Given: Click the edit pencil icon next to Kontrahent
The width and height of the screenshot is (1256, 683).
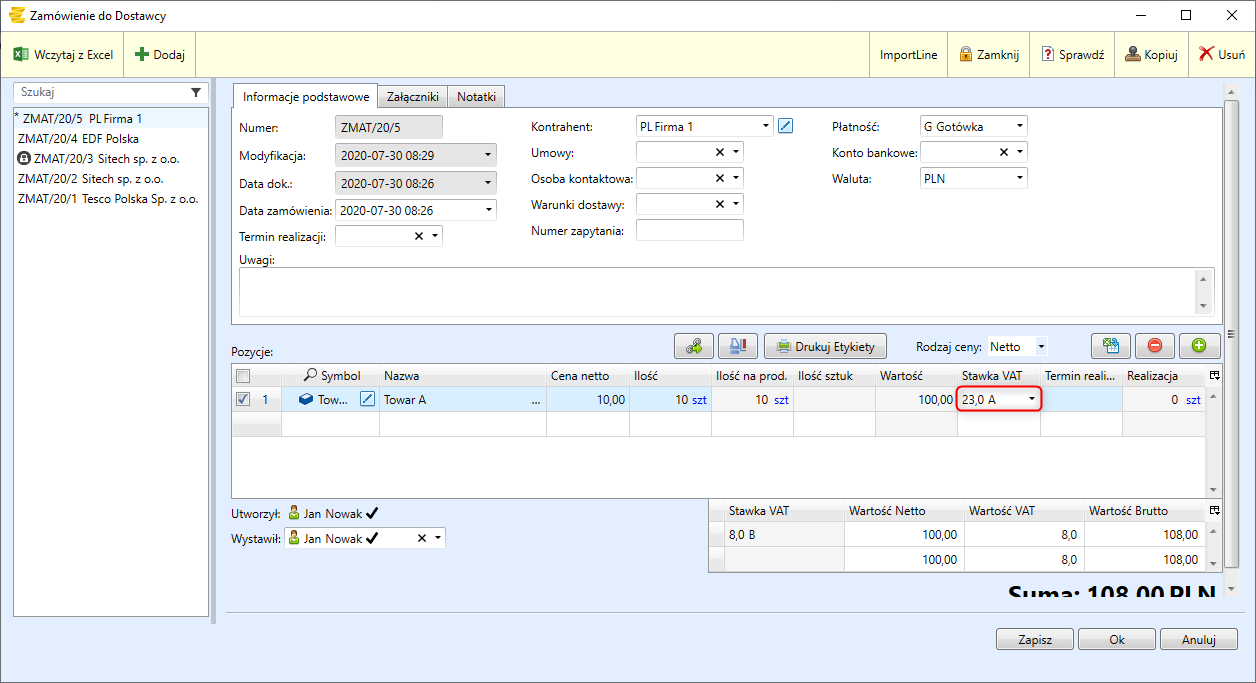Looking at the screenshot, I should point(785,126).
